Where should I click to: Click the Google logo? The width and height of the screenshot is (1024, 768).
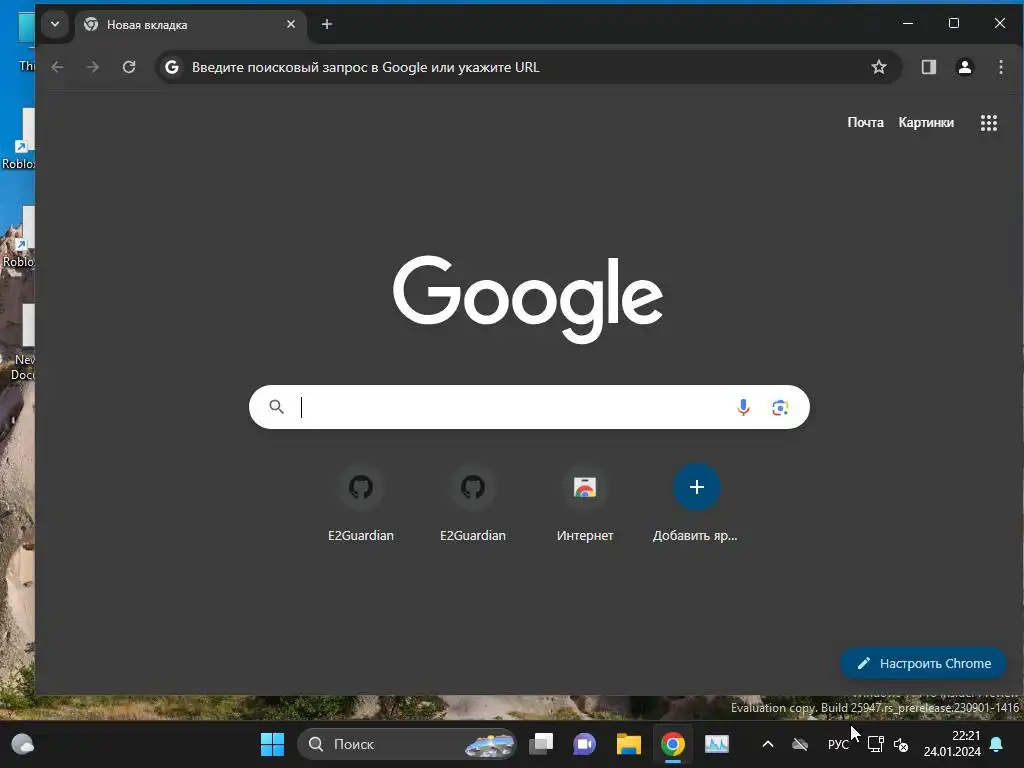[x=528, y=298]
